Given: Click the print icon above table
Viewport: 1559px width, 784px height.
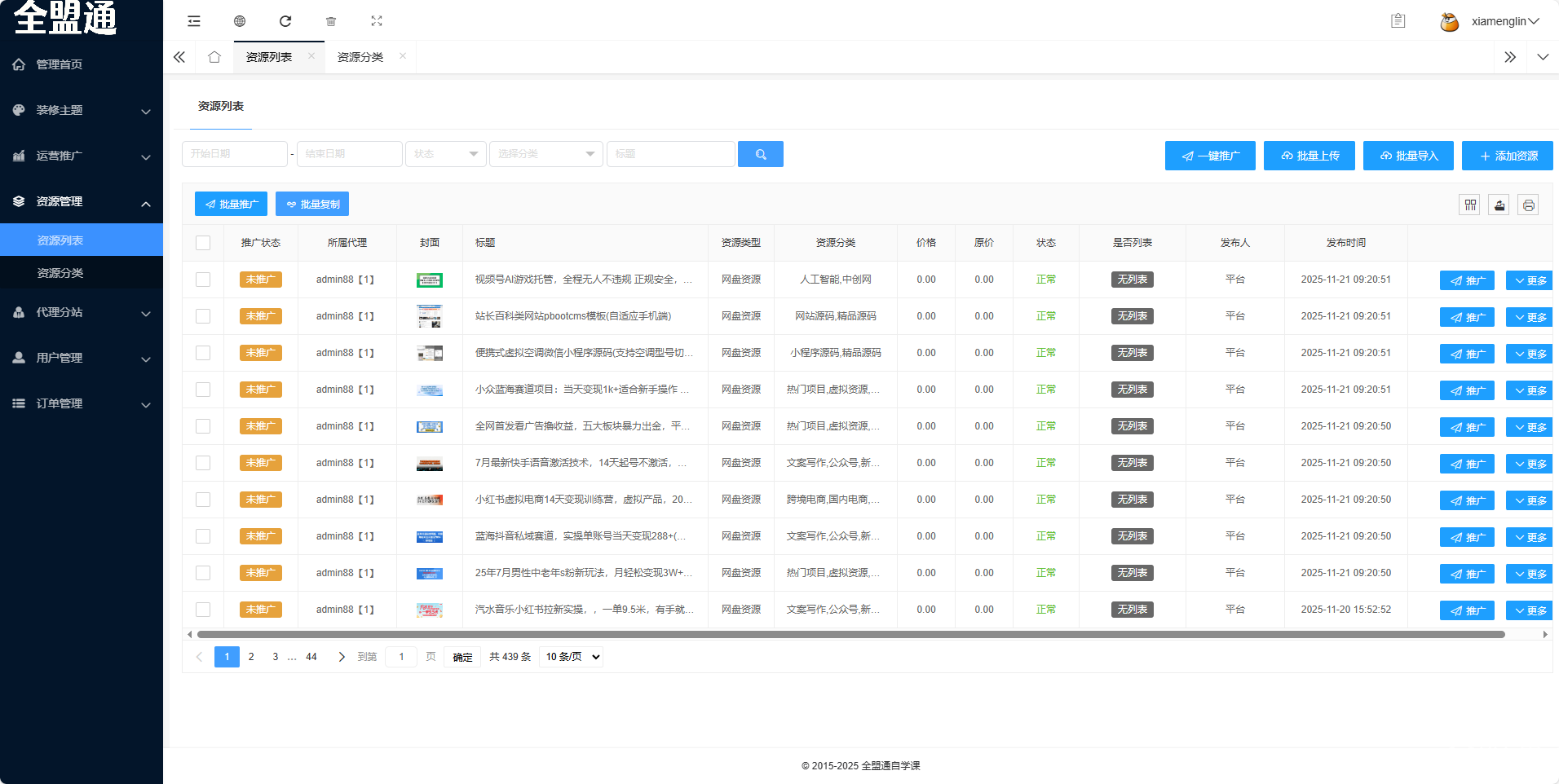Looking at the screenshot, I should [x=1528, y=205].
